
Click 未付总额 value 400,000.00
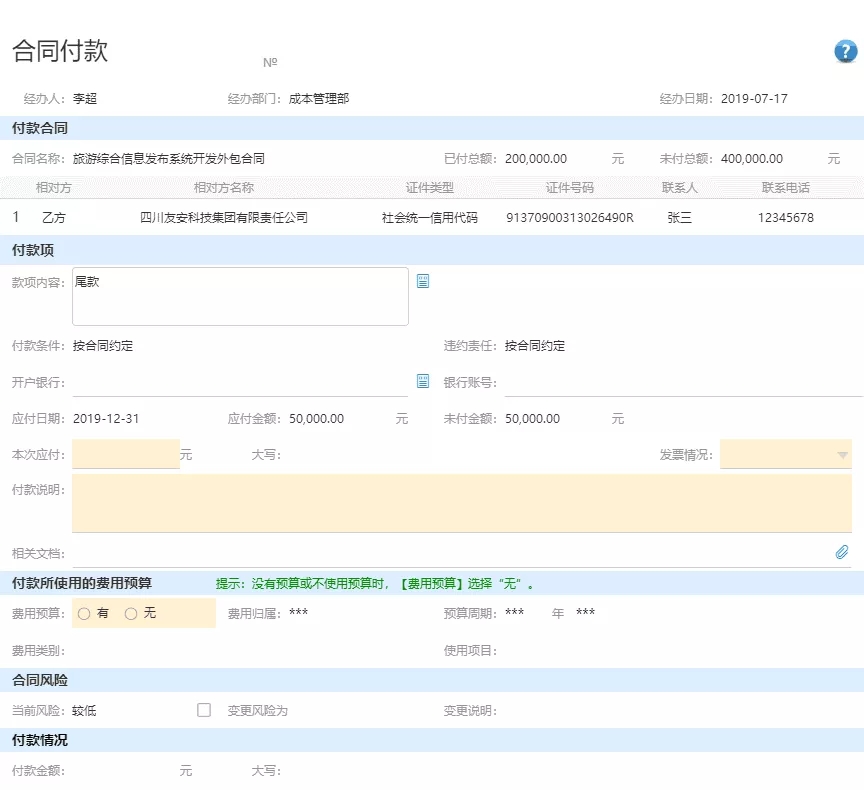752,159
